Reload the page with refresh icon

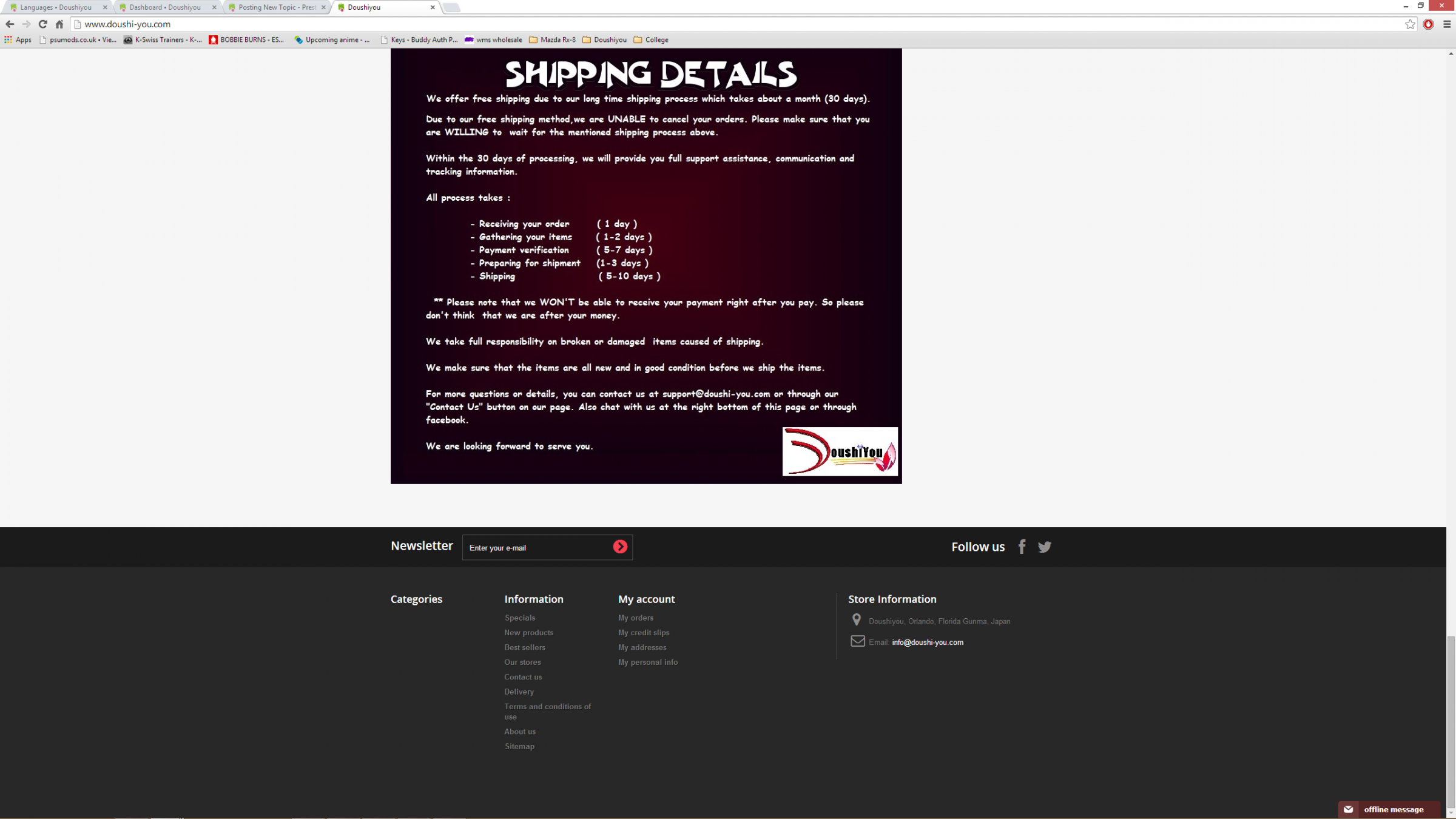pos(42,24)
